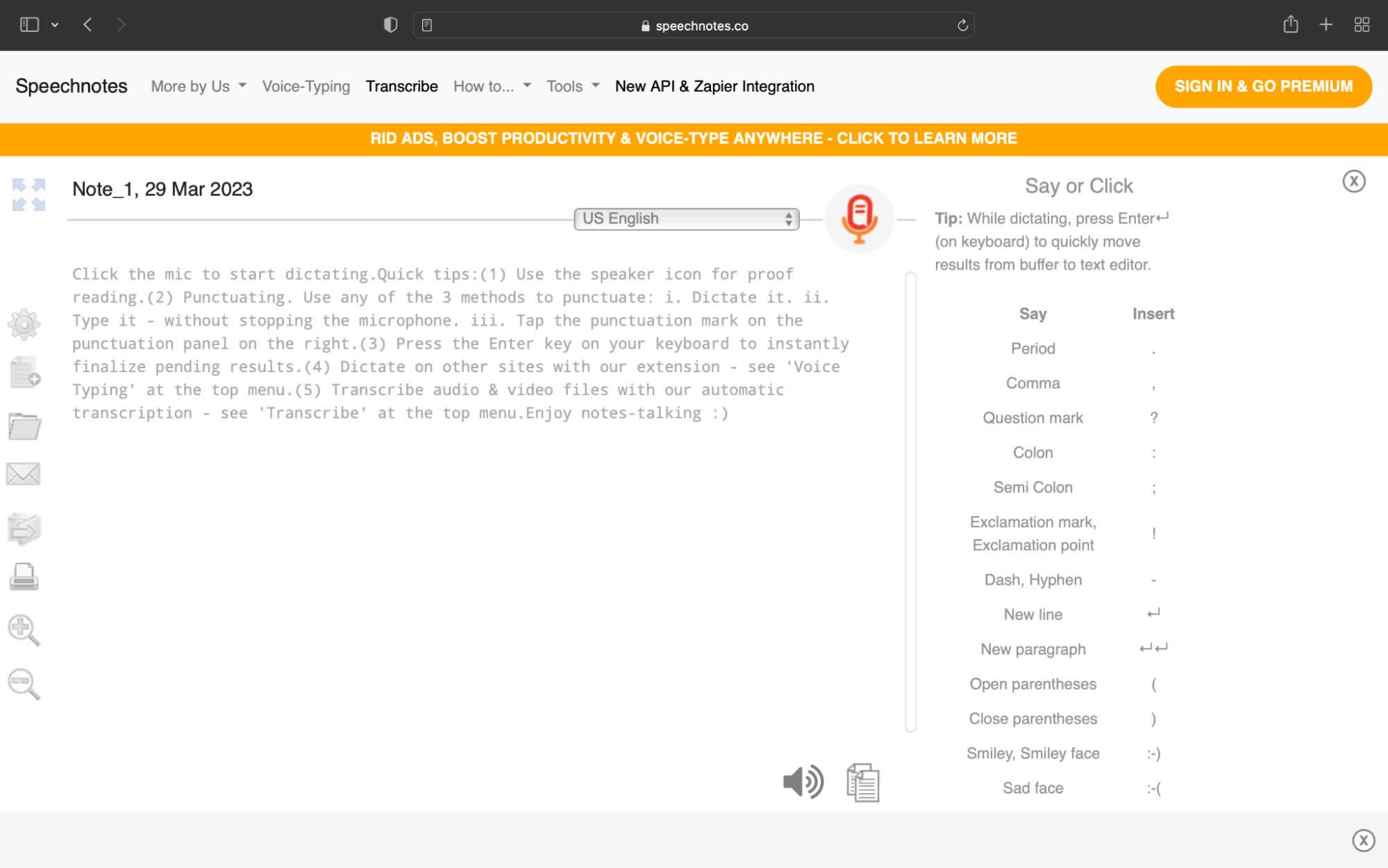Open reader view icon in address bar

pyautogui.click(x=427, y=26)
